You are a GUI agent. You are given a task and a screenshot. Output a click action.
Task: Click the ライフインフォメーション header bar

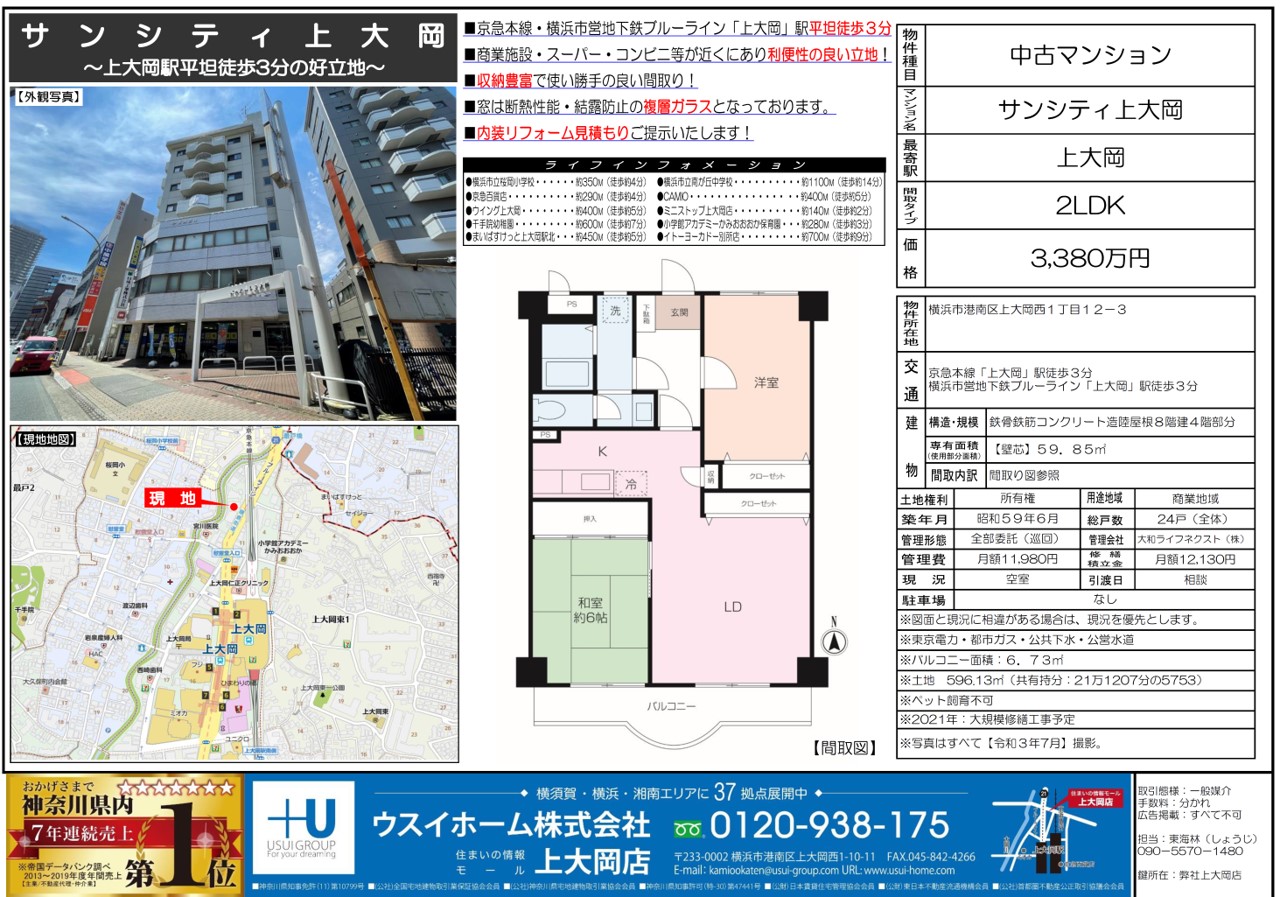click(675, 165)
